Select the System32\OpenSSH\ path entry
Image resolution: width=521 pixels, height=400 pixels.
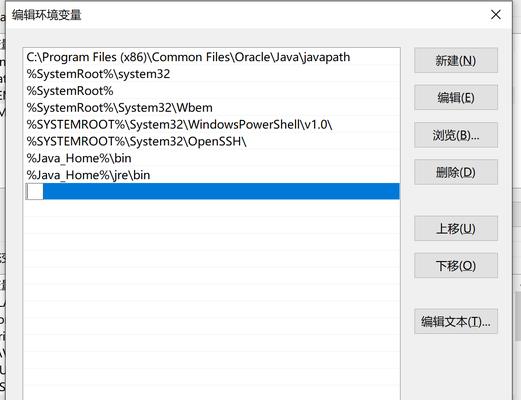[x=212, y=141]
